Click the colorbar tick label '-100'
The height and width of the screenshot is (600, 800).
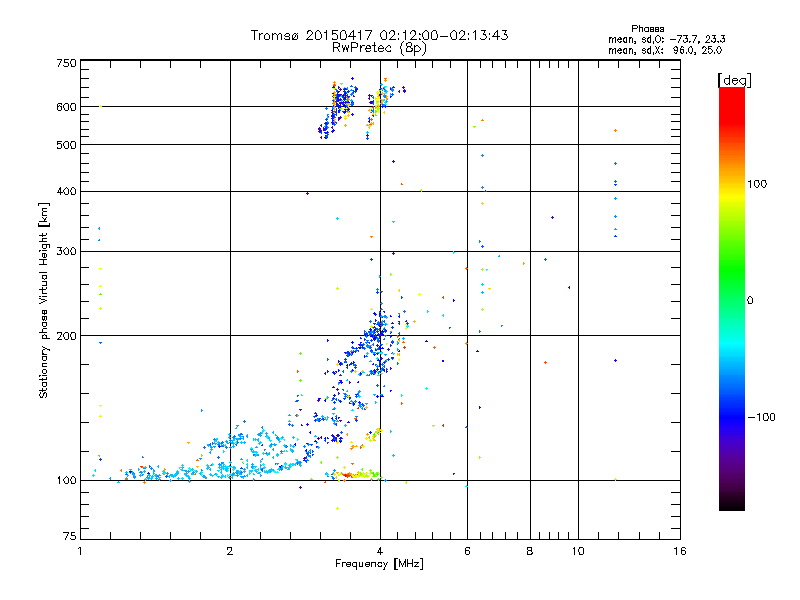762,417
